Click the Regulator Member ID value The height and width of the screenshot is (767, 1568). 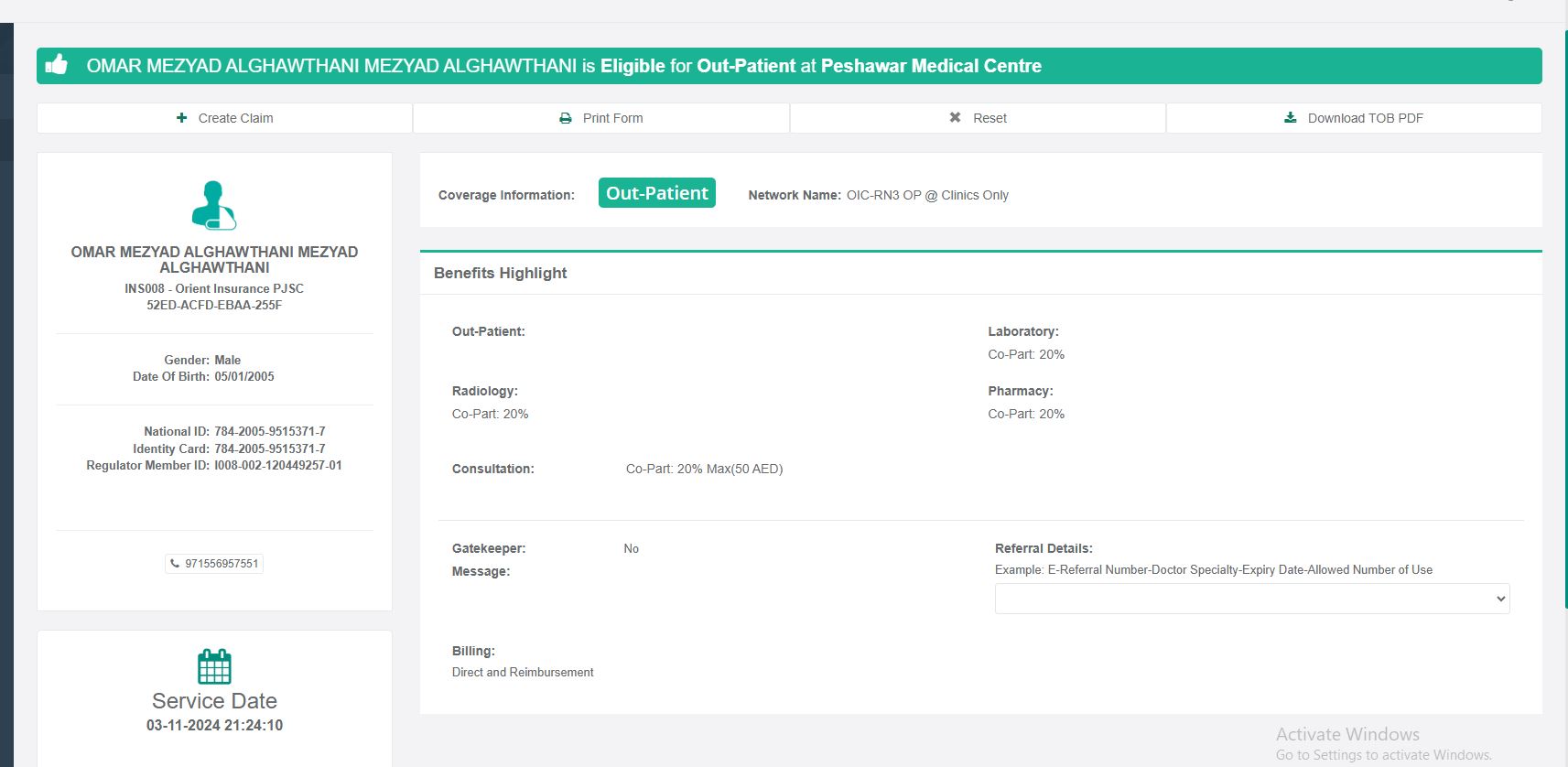(277, 465)
